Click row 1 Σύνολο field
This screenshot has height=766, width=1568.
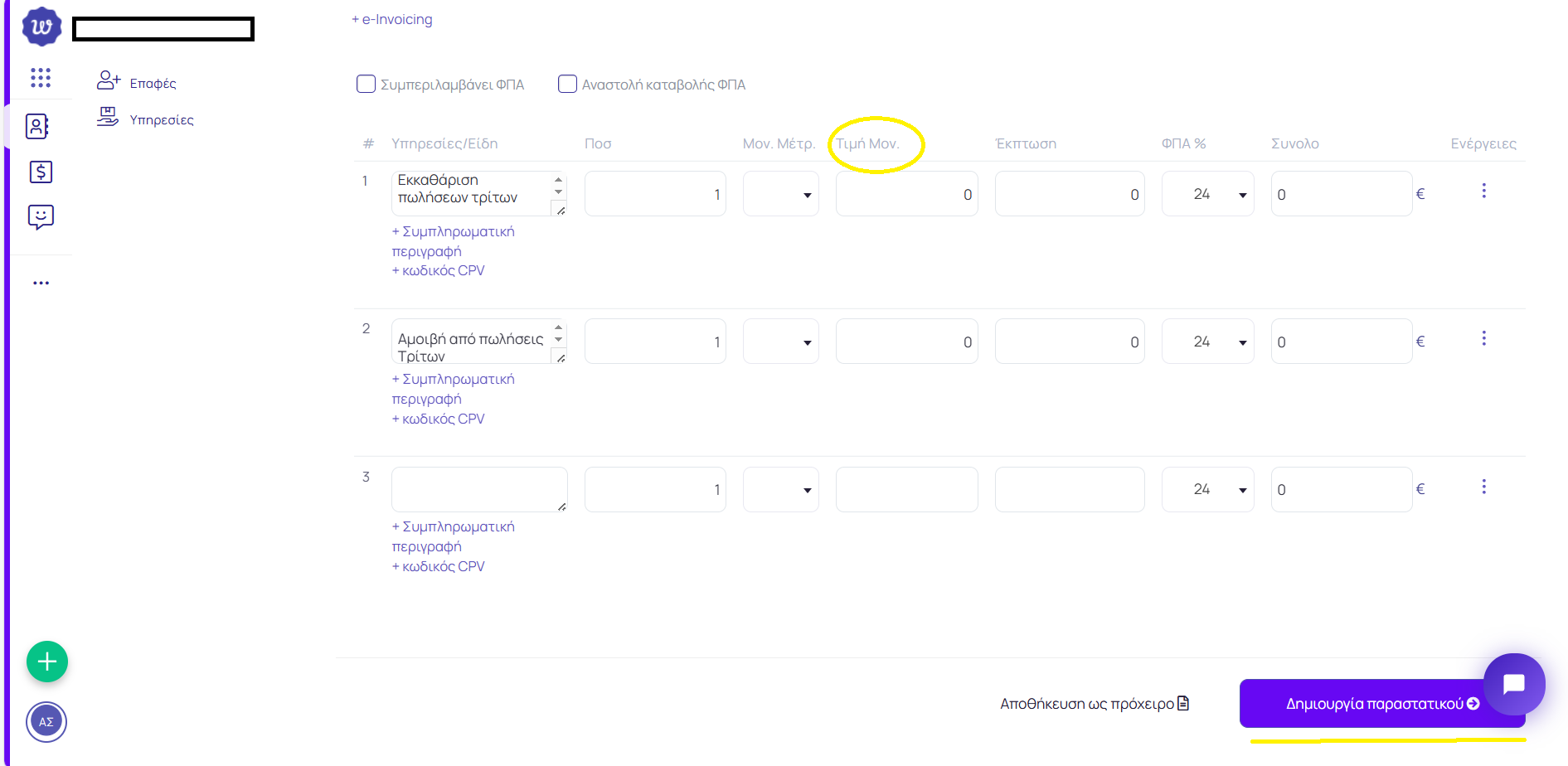(1342, 194)
